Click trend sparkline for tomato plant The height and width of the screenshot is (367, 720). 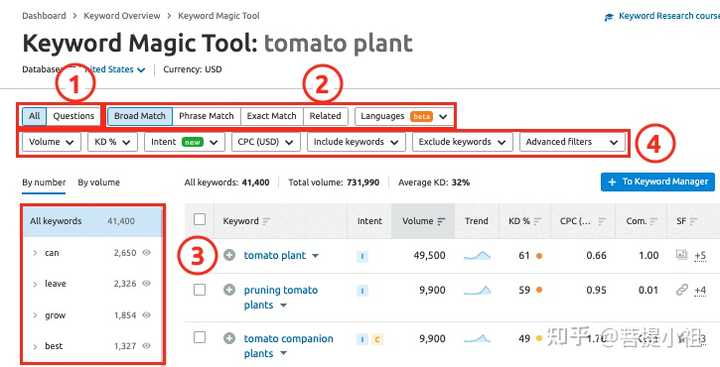(x=477, y=255)
